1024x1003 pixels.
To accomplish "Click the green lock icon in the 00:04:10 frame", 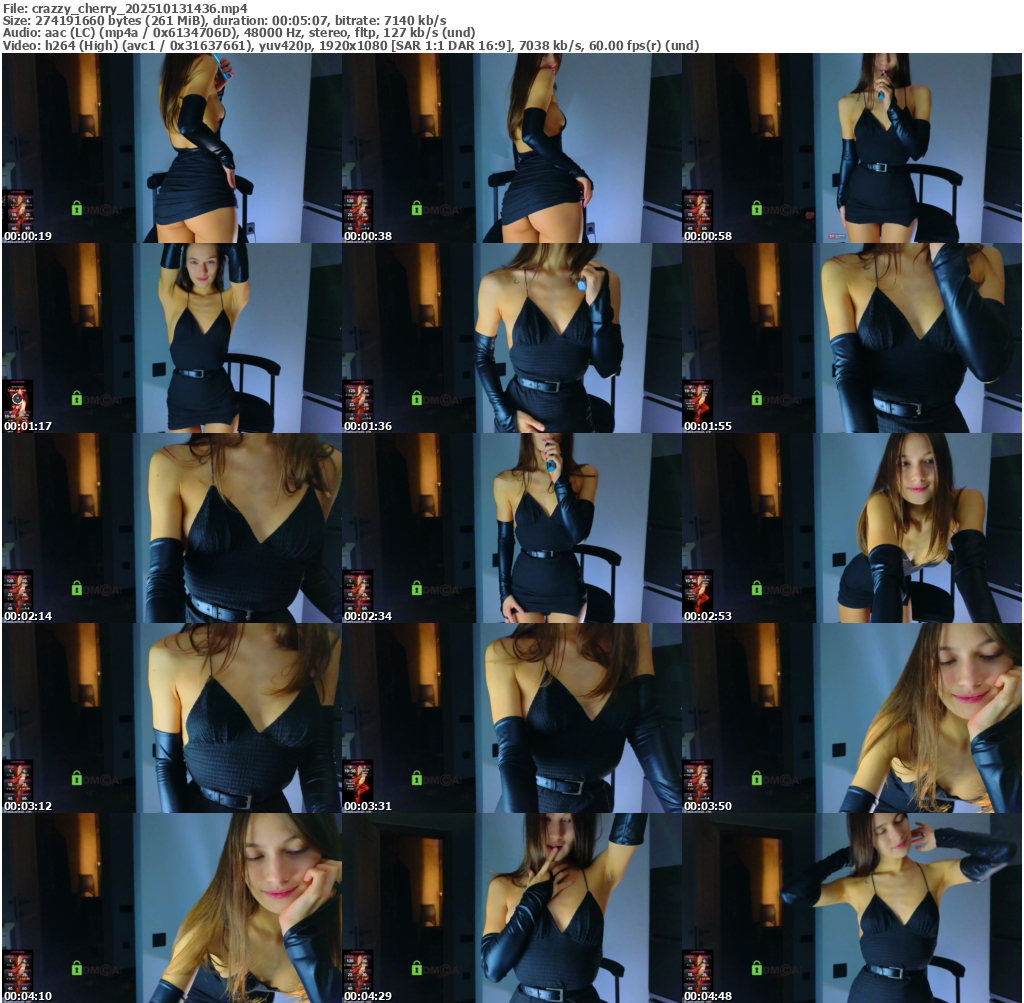I will (76, 968).
